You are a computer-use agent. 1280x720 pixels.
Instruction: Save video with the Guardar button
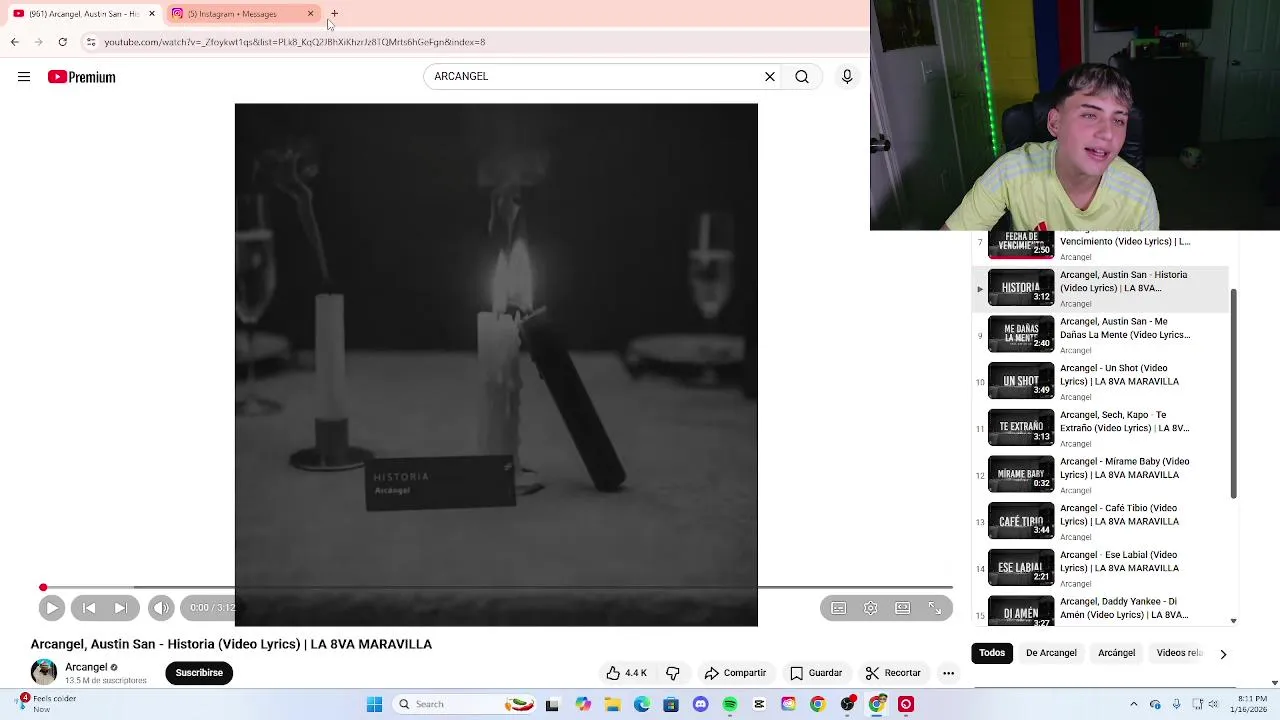815,673
